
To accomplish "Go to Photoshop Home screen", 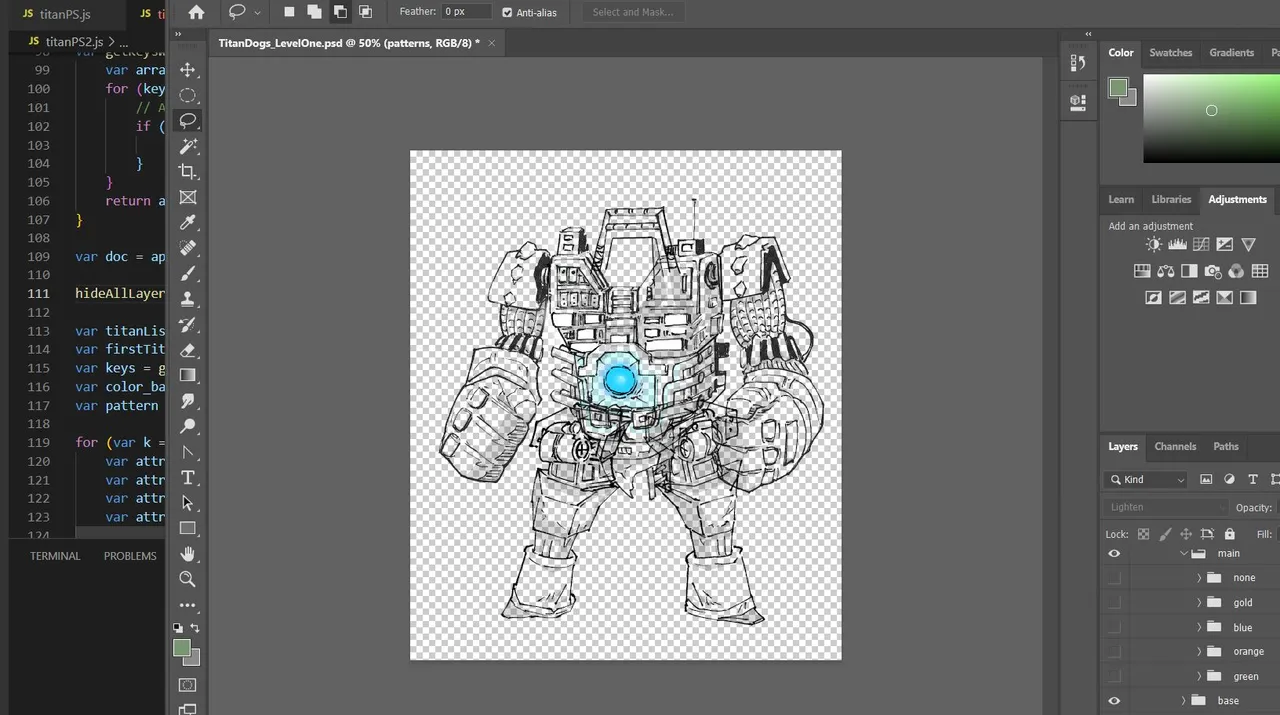I will pos(196,12).
